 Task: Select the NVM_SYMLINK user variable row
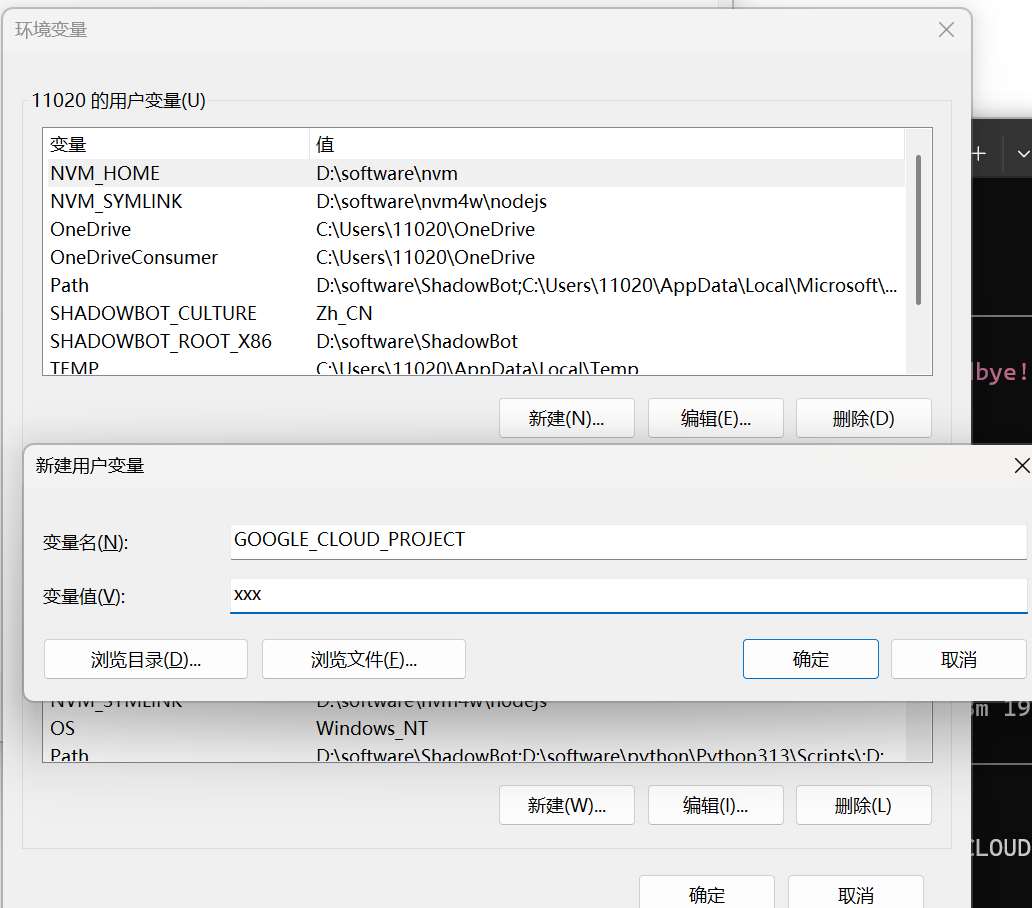coord(475,201)
